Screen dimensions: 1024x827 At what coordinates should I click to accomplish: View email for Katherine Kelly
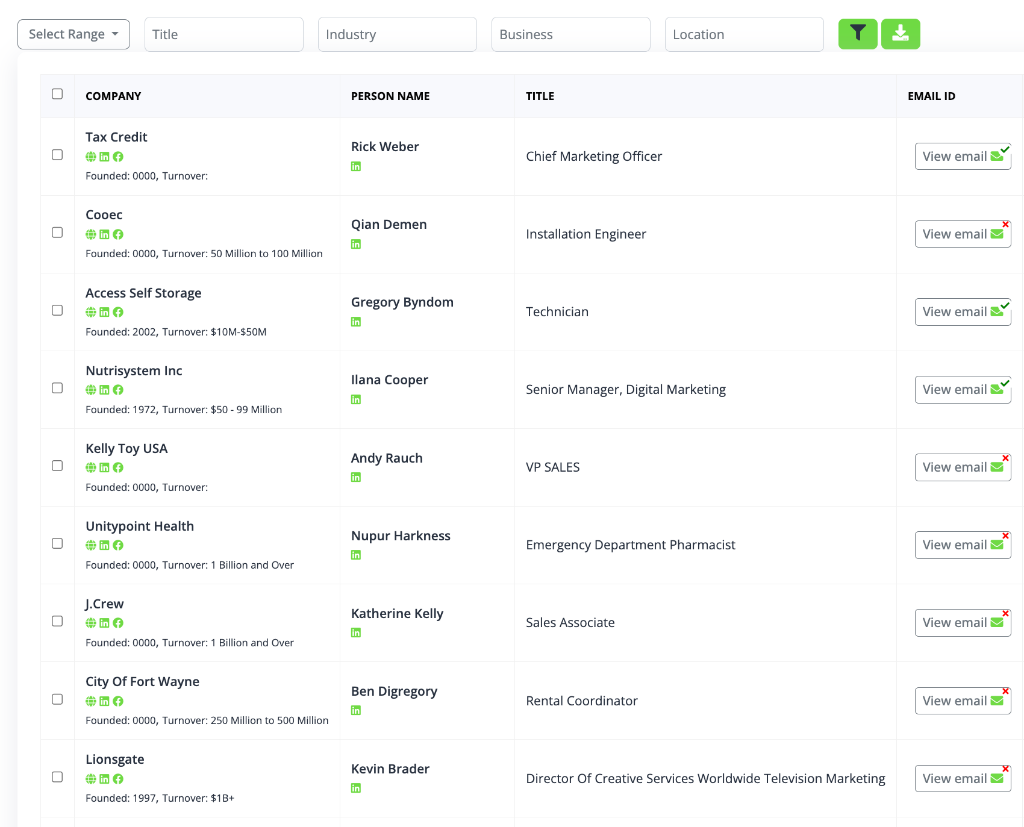point(963,623)
